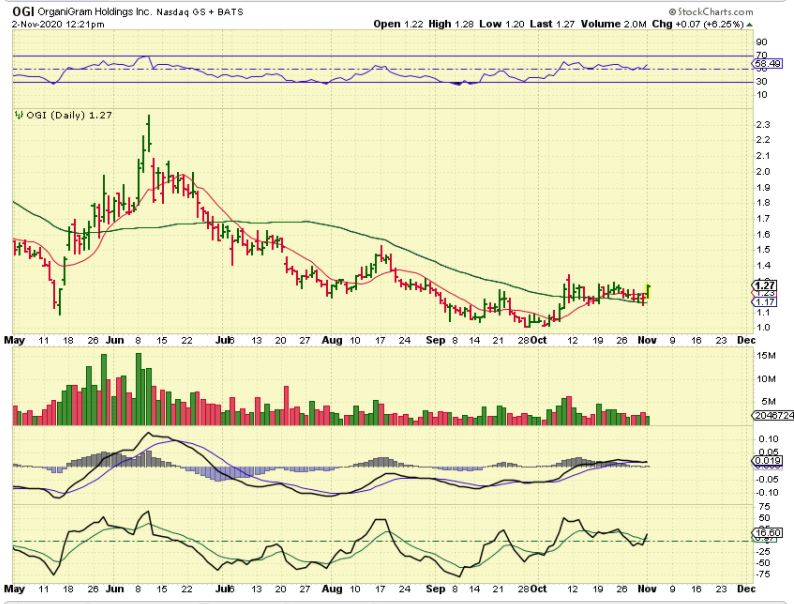This screenshot has width=794, height=604.
Task: Click the Dec label on bottom date axis
Action: pos(746,588)
